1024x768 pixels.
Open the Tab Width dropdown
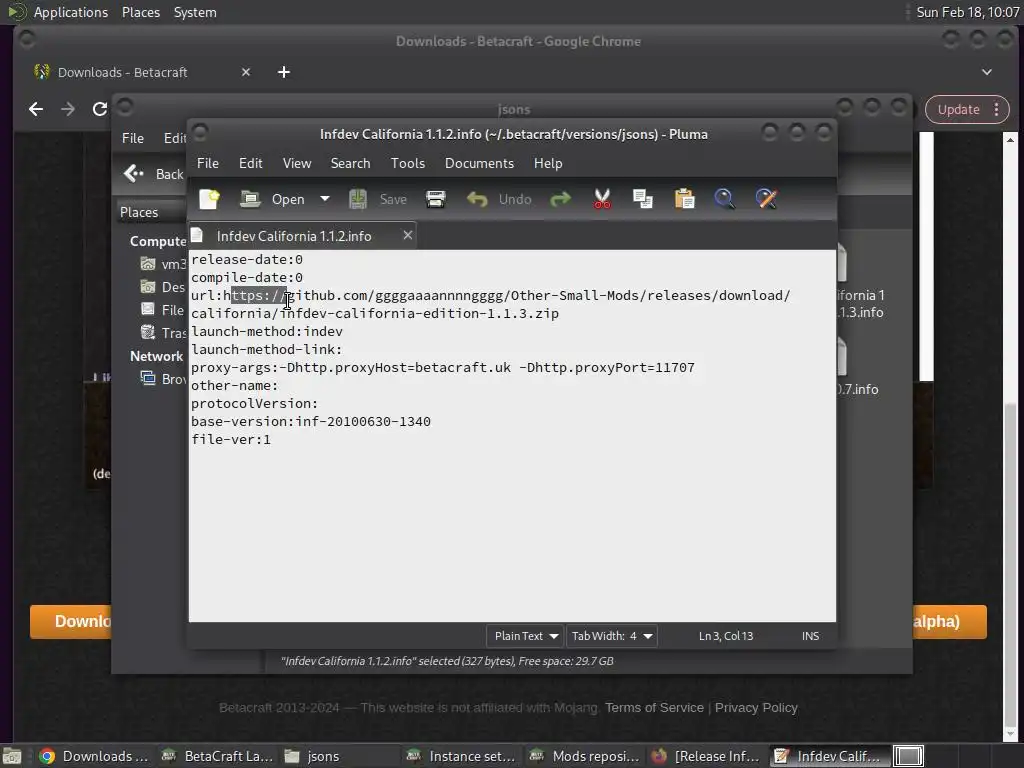point(612,636)
